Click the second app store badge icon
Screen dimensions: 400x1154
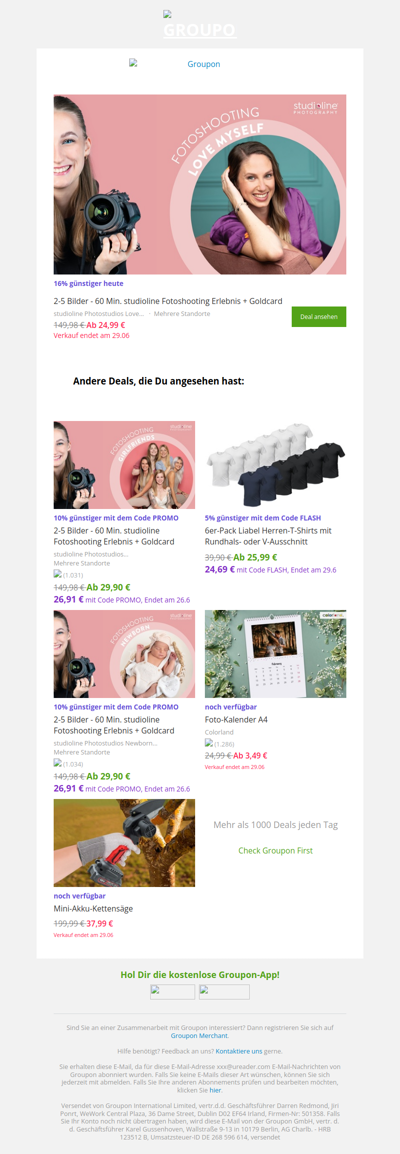point(224,991)
